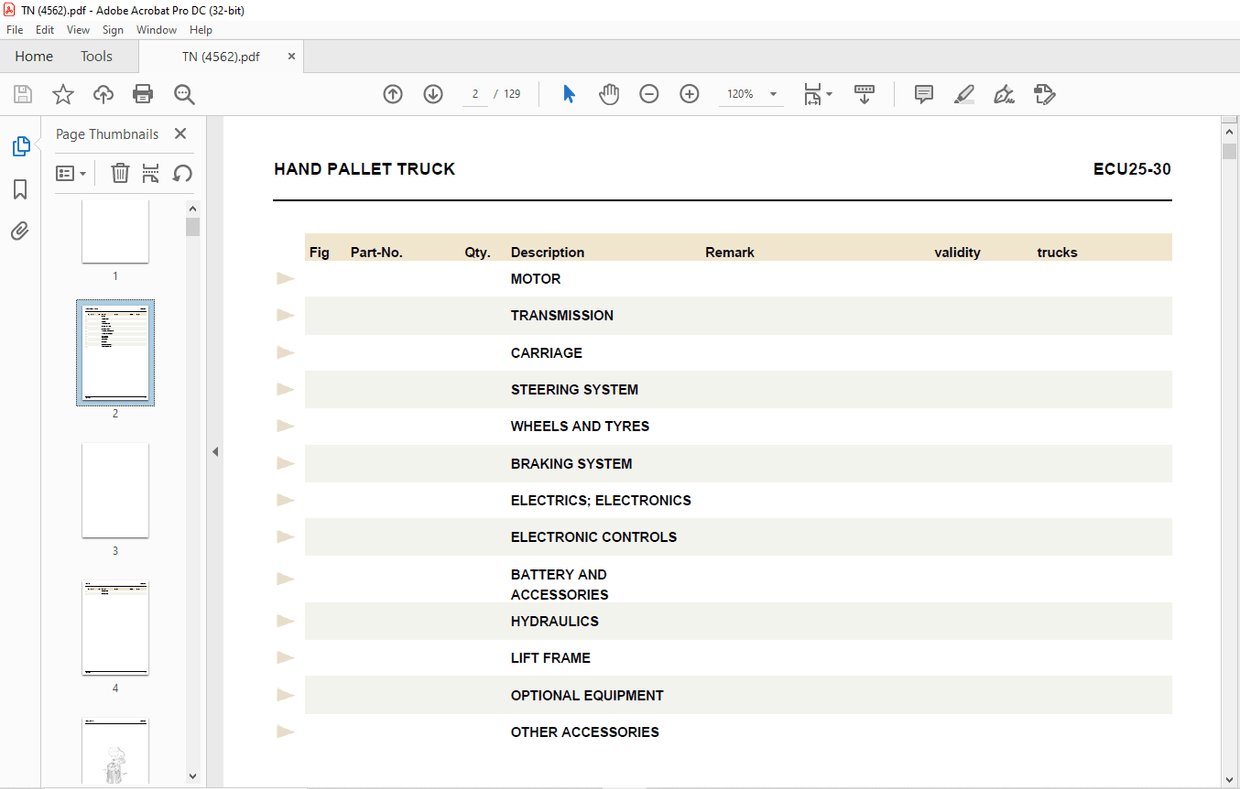This screenshot has height=789, width=1240.
Task: Open the BRAKING SYSTEM entry
Action: click(x=571, y=464)
